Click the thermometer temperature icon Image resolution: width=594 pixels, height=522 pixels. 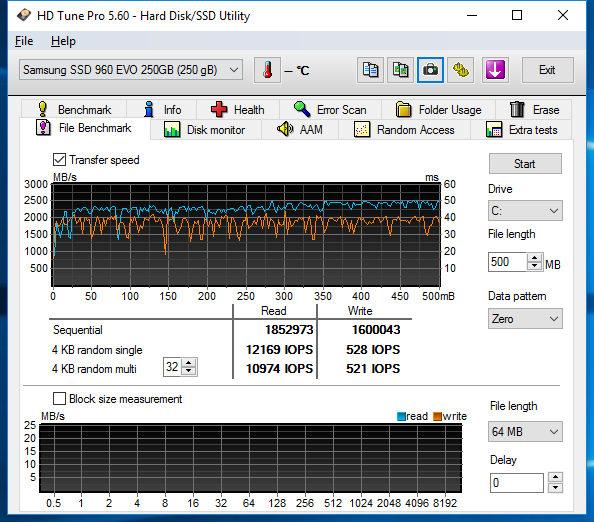(267, 70)
